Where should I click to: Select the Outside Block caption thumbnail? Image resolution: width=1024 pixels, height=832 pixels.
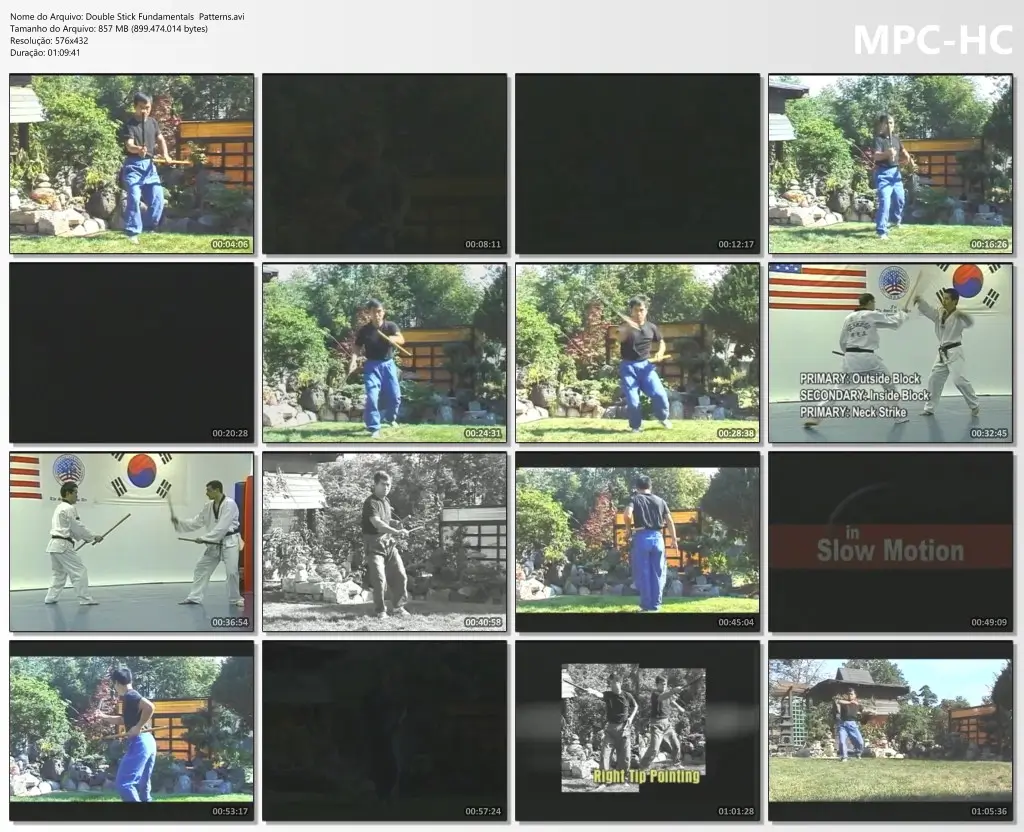tap(890, 353)
